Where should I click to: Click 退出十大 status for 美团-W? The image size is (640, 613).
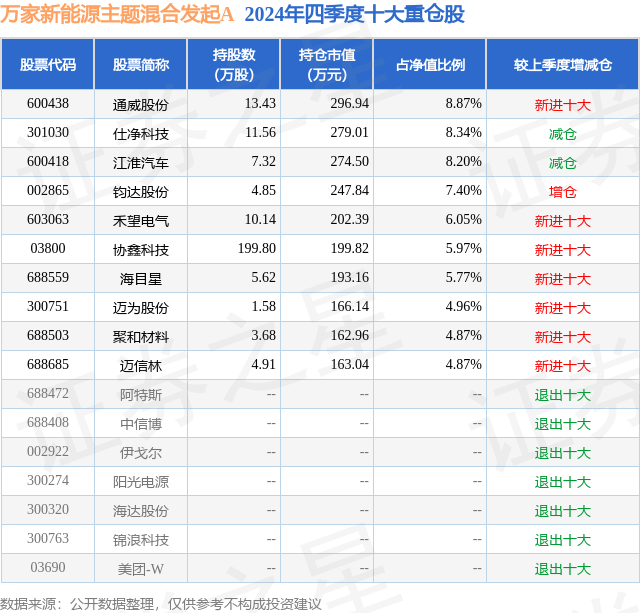tap(563, 569)
